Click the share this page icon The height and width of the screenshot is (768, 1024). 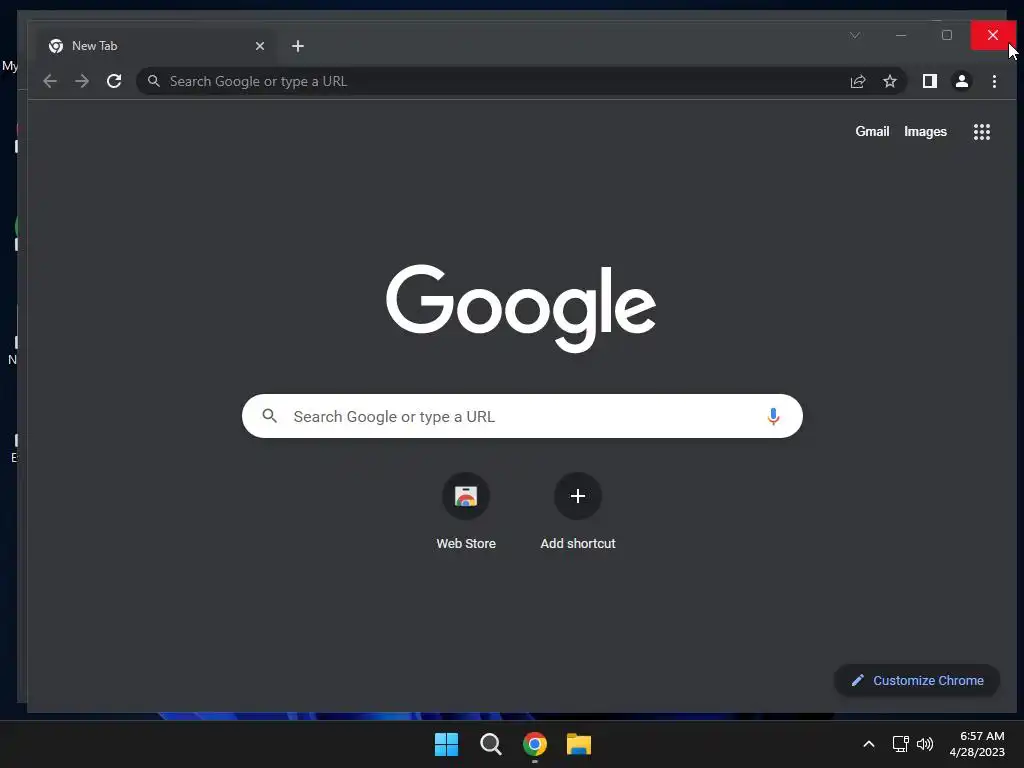point(857,81)
